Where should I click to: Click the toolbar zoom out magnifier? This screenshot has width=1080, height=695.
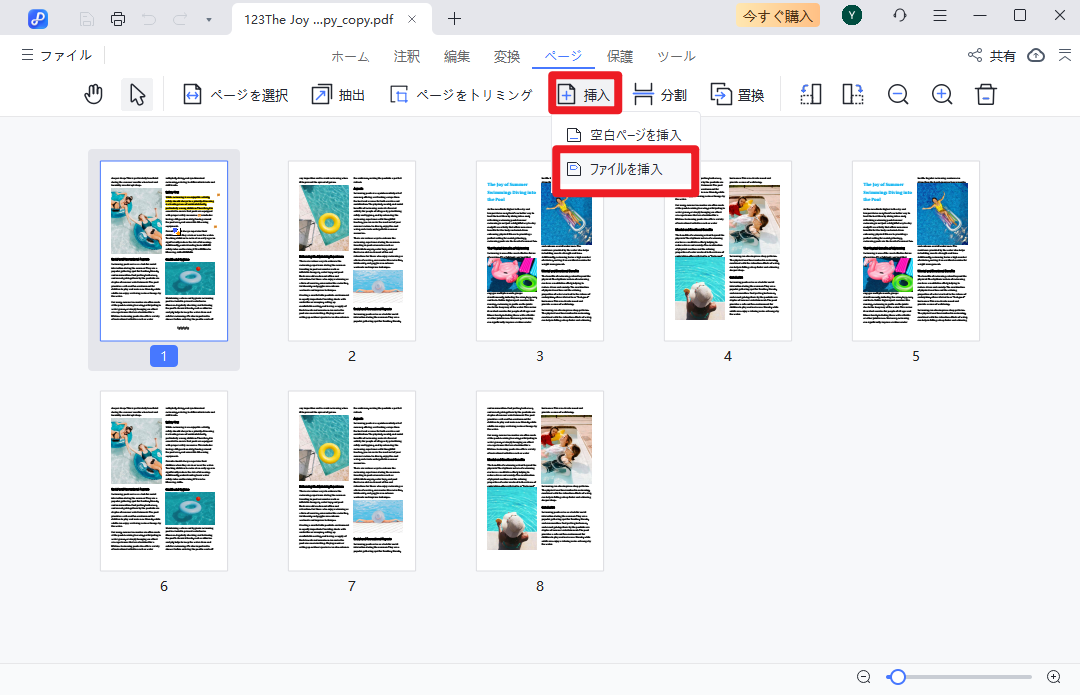click(x=898, y=95)
